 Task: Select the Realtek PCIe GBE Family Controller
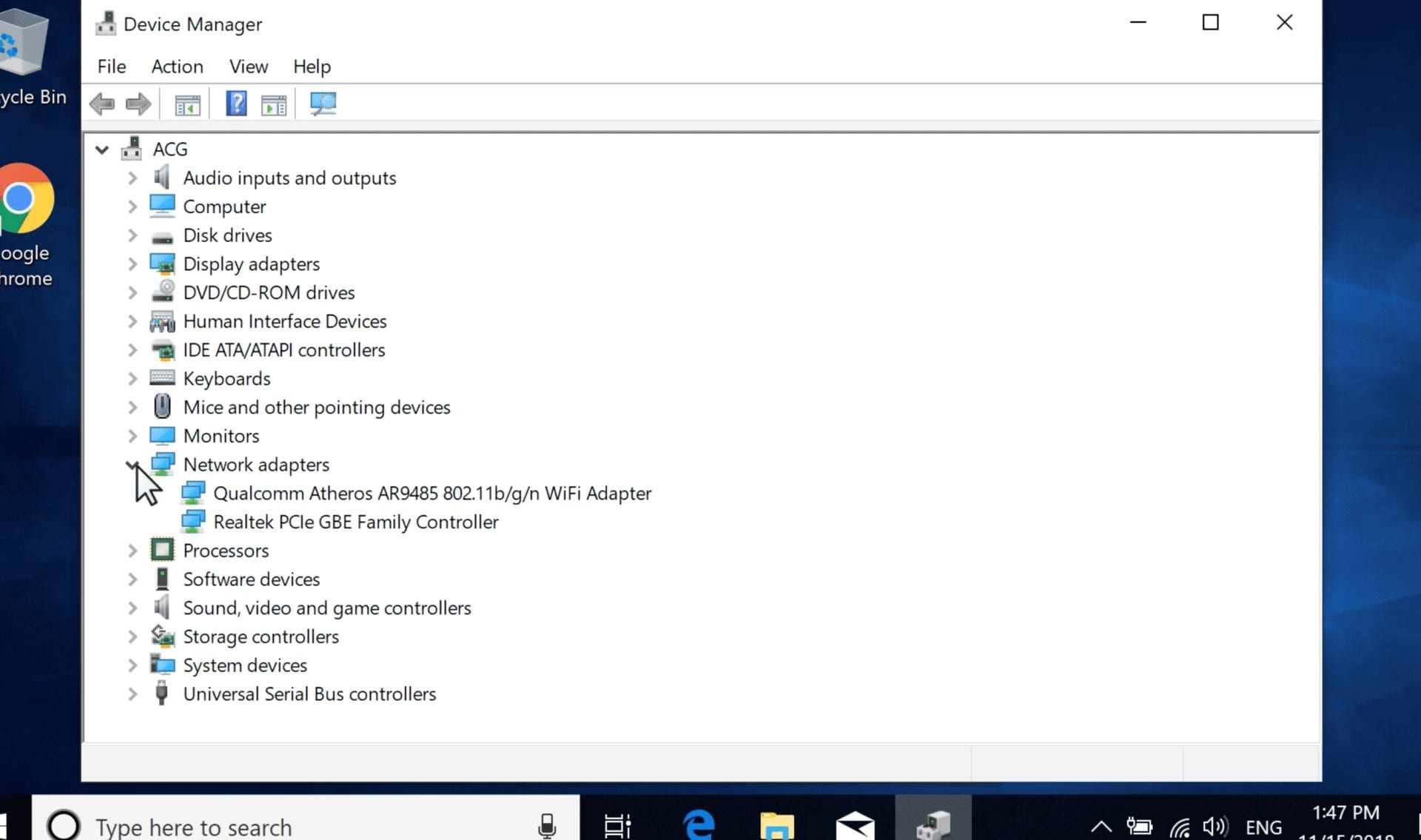(x=356, y=521)
